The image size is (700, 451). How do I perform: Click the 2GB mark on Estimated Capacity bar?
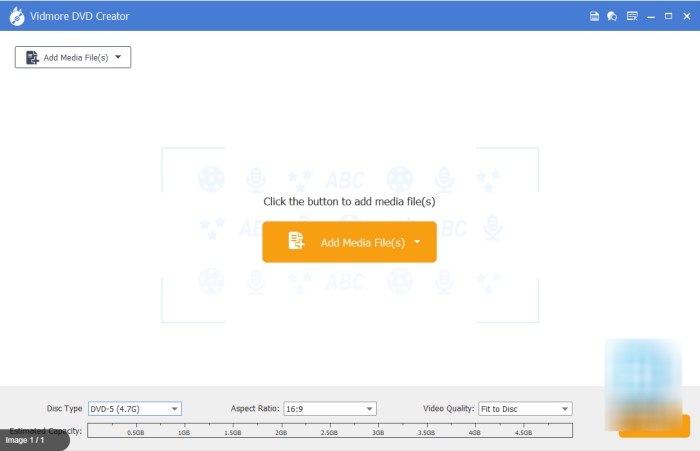click(x=281, y=430)
